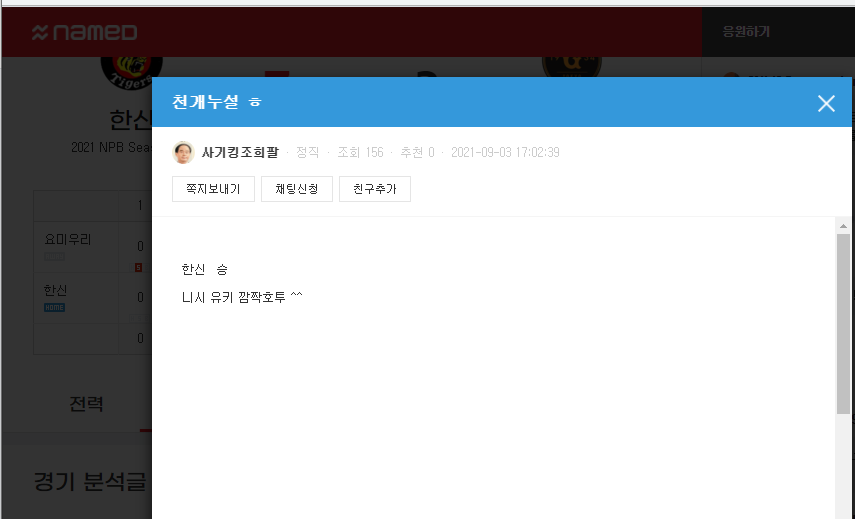Click the red S marker in scoreboard
This screenshot has height=519, width=855.
click(139, 268)
